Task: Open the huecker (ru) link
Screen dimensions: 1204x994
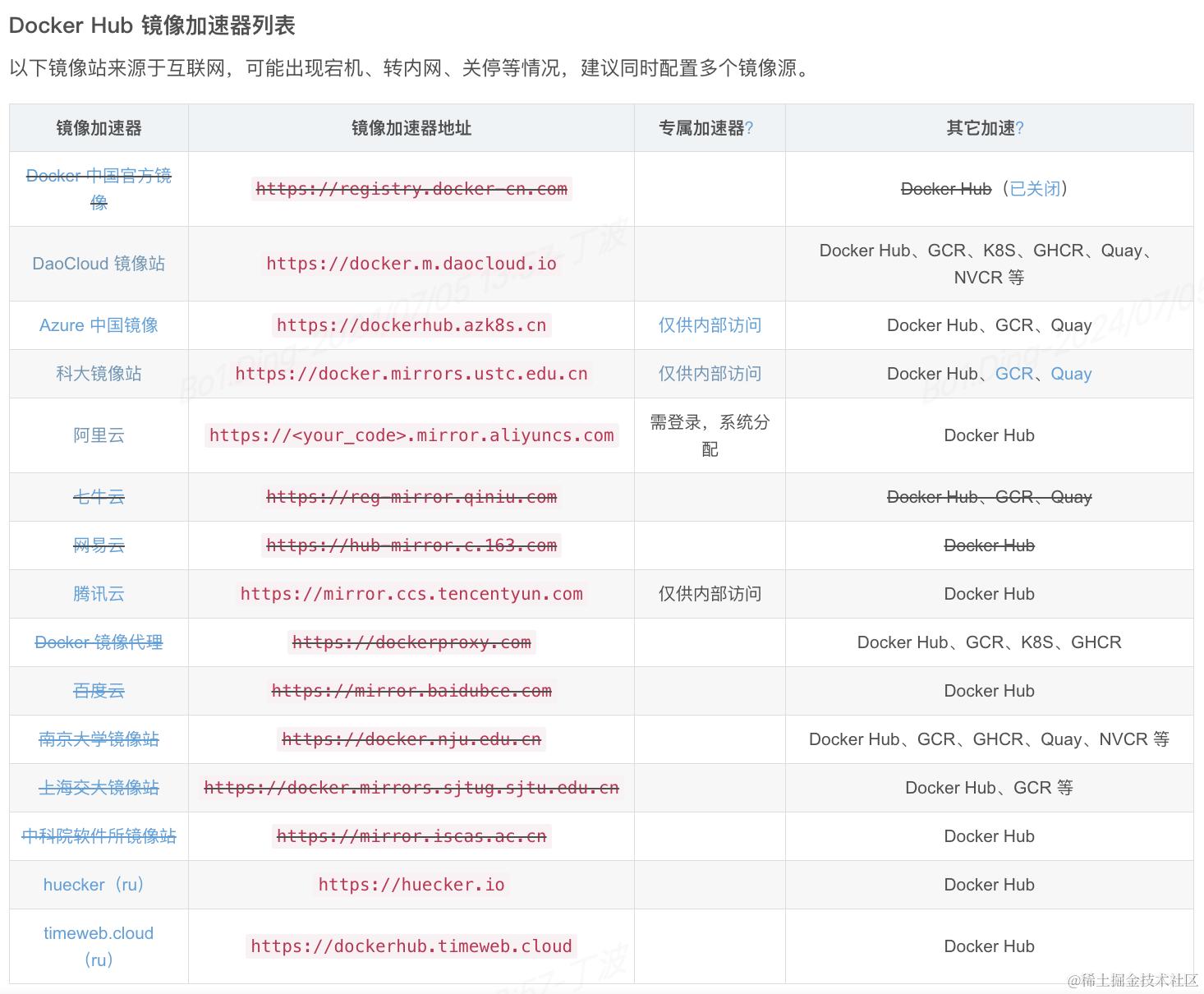Action: [x=94, y=885]
